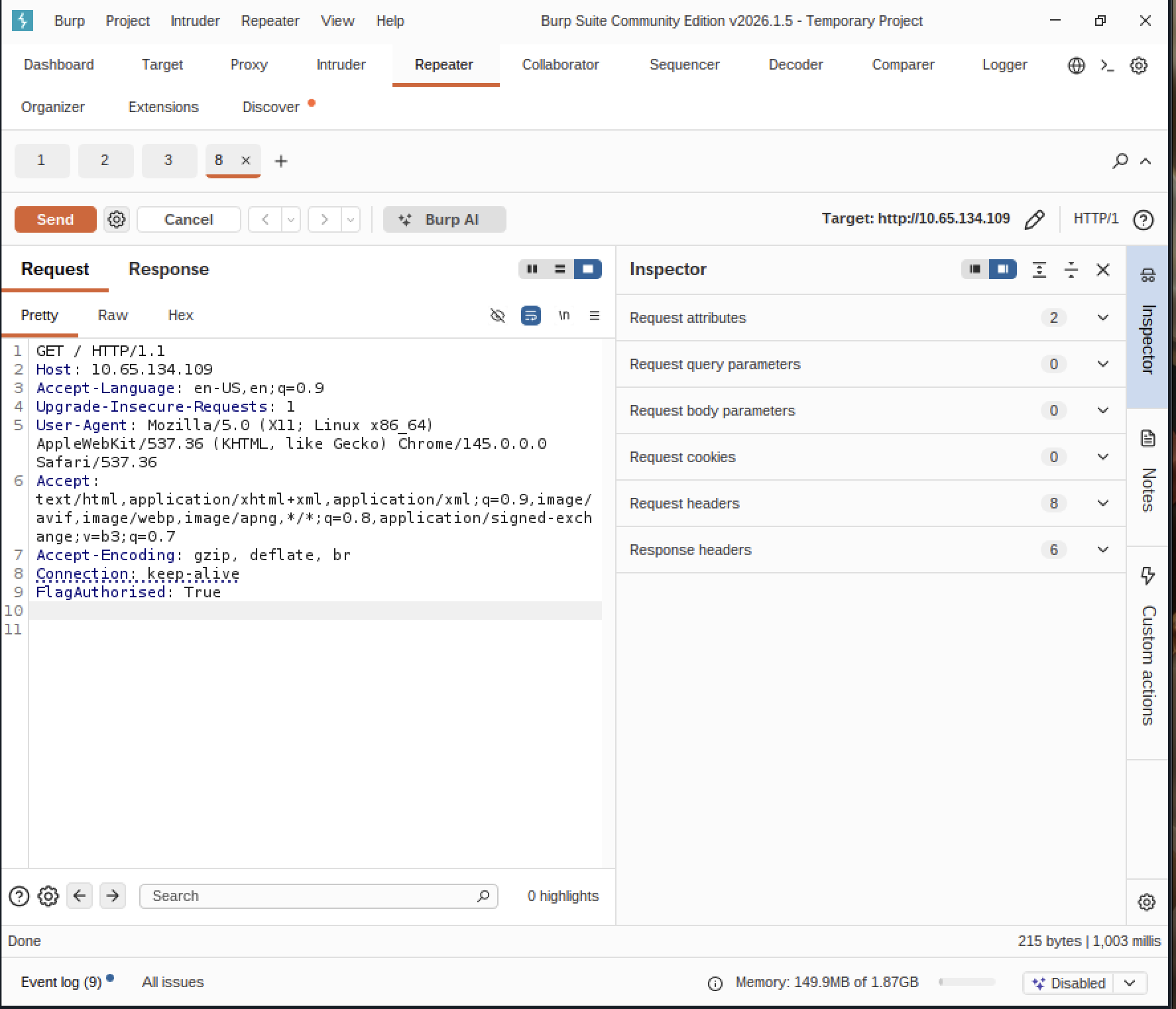This screenshot has height=1009, width=1176.
Task: Click the Cancel button
Action: pos(189,219)
